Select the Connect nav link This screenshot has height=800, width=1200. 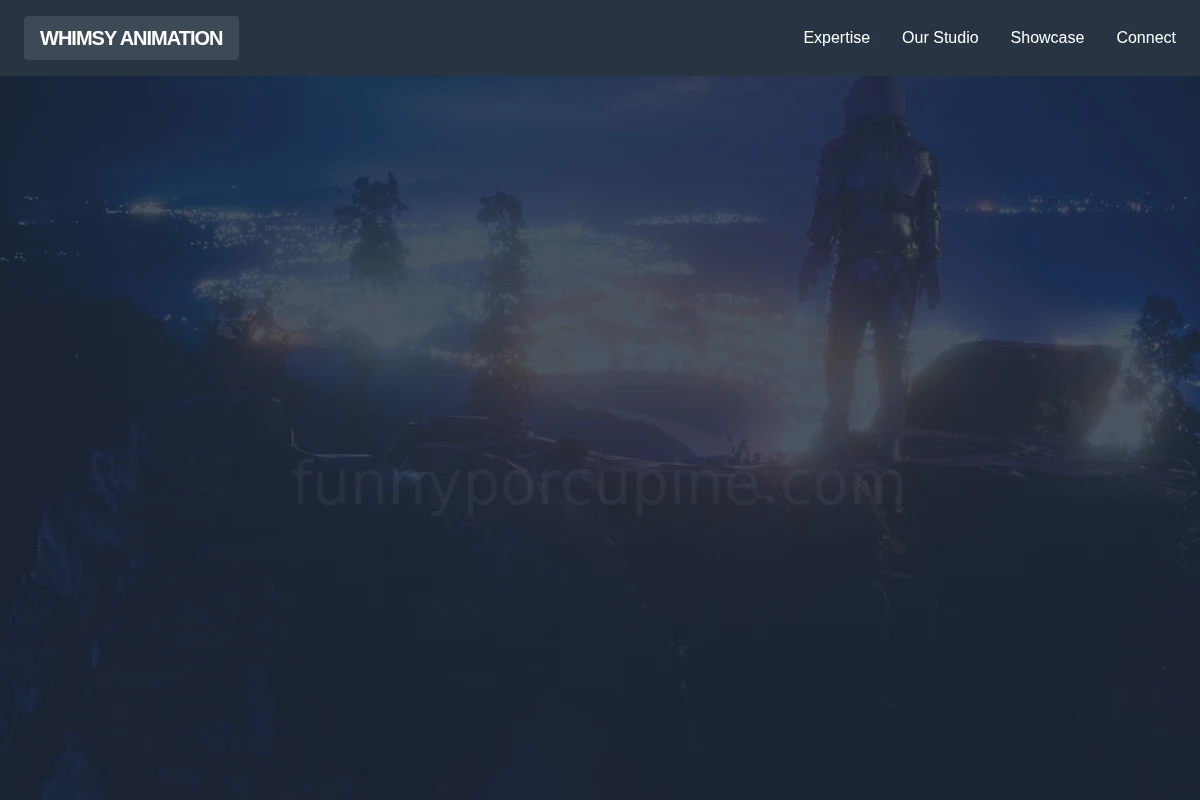pyautogui.click(x=1146, y=38)
